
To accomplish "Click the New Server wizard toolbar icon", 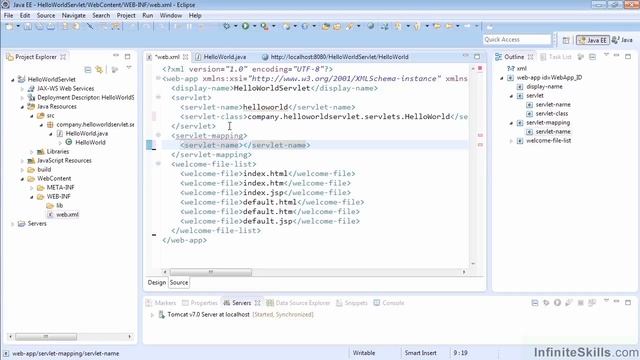I will click(x=287, y=26).
